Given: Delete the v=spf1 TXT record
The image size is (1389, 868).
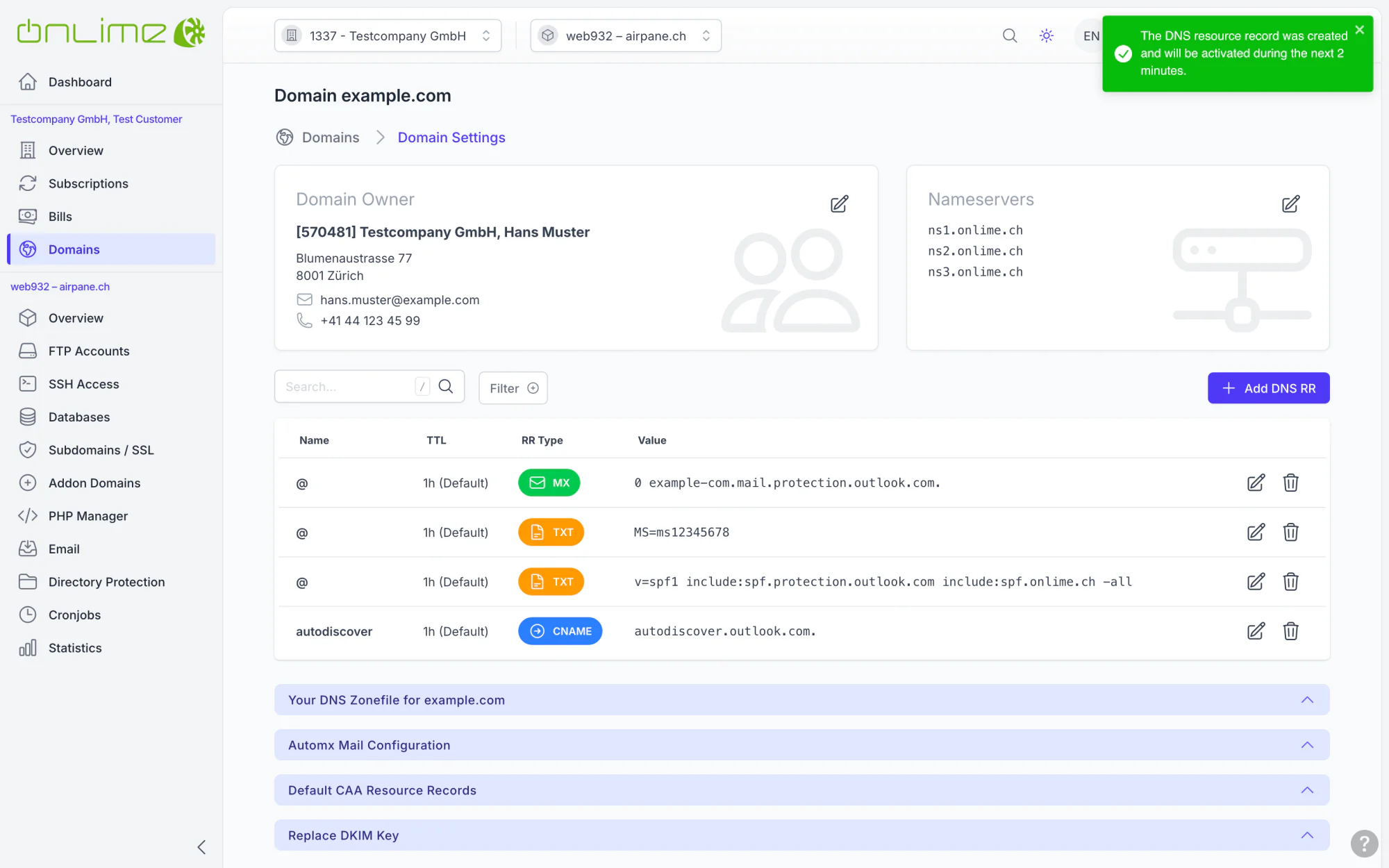Looking at the screenshot, I should (1290, 581).
